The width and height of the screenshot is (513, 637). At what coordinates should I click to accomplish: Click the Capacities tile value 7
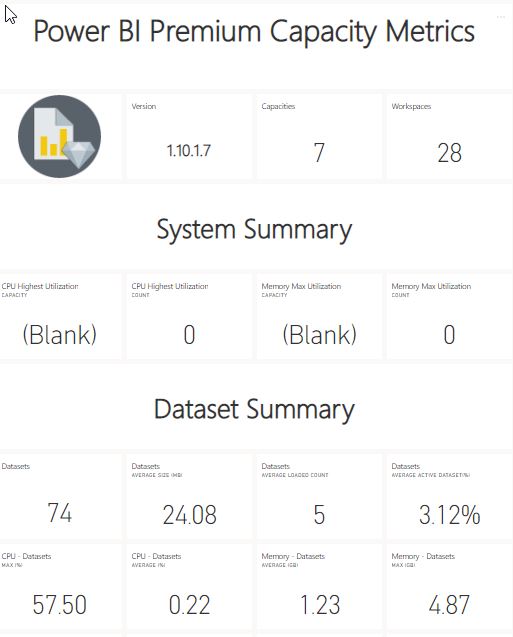[319, 153]
